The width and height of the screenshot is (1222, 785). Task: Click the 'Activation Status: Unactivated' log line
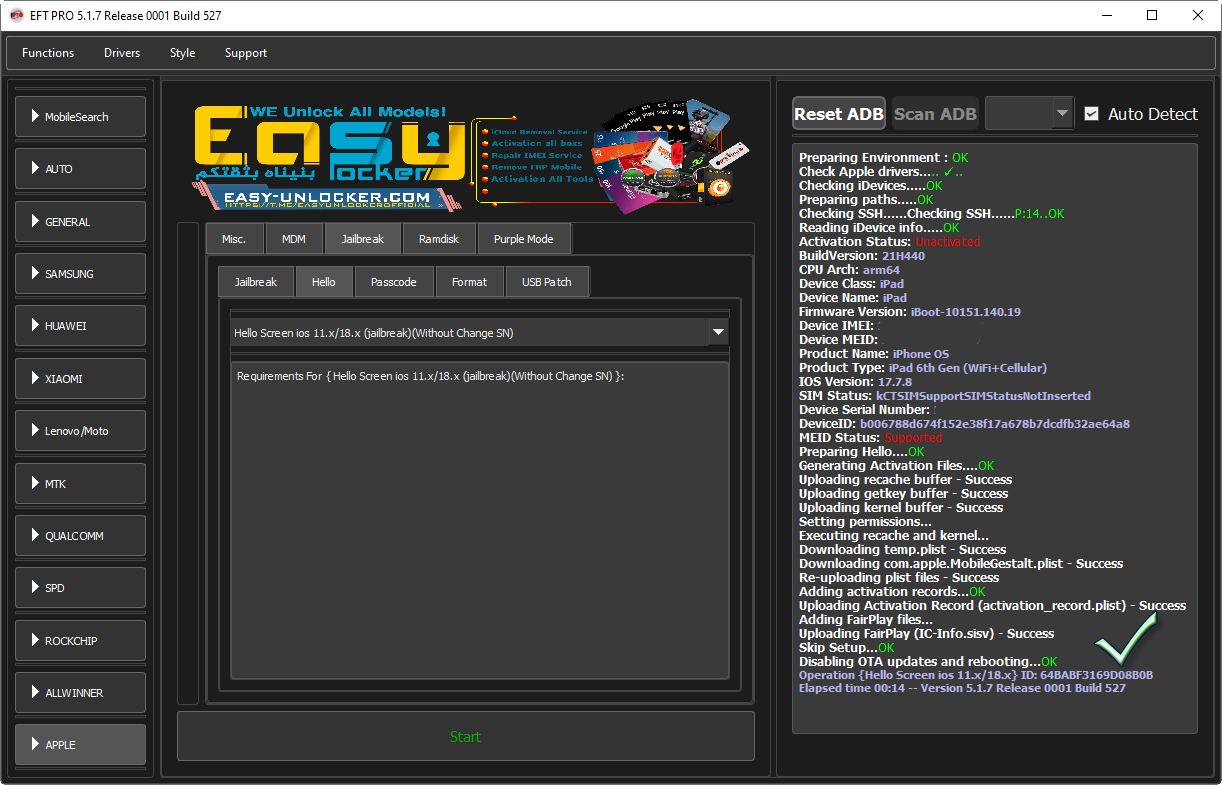890,242
